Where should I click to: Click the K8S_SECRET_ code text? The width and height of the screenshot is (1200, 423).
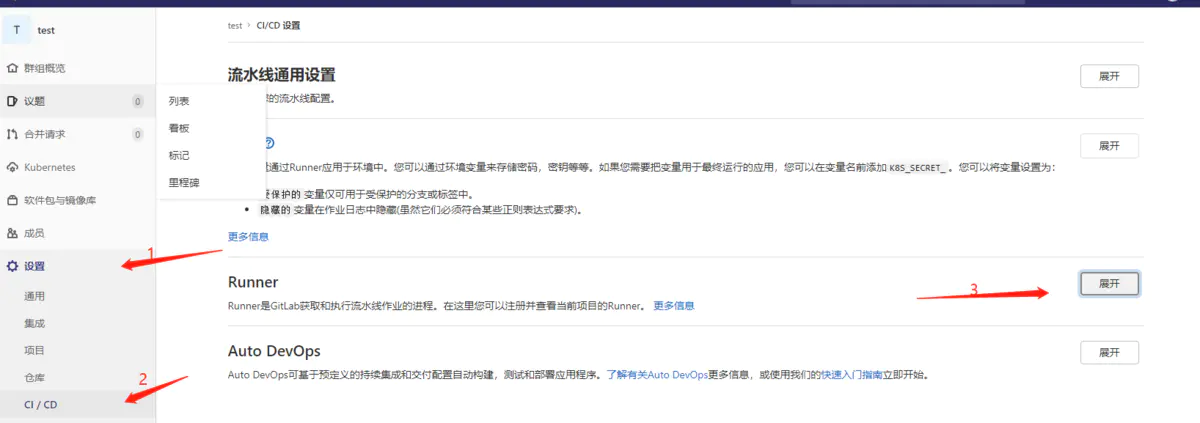pyautogui.click(x=918, y=168)
